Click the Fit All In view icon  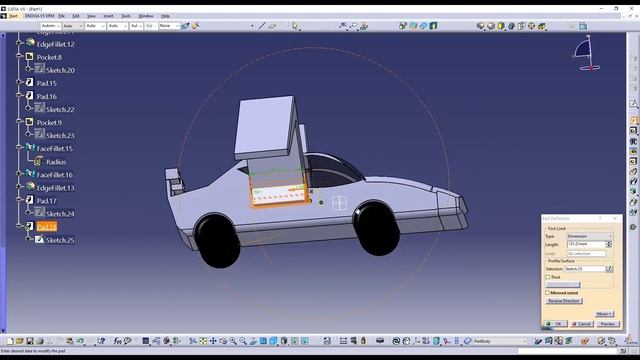click(x=203, y=341)
